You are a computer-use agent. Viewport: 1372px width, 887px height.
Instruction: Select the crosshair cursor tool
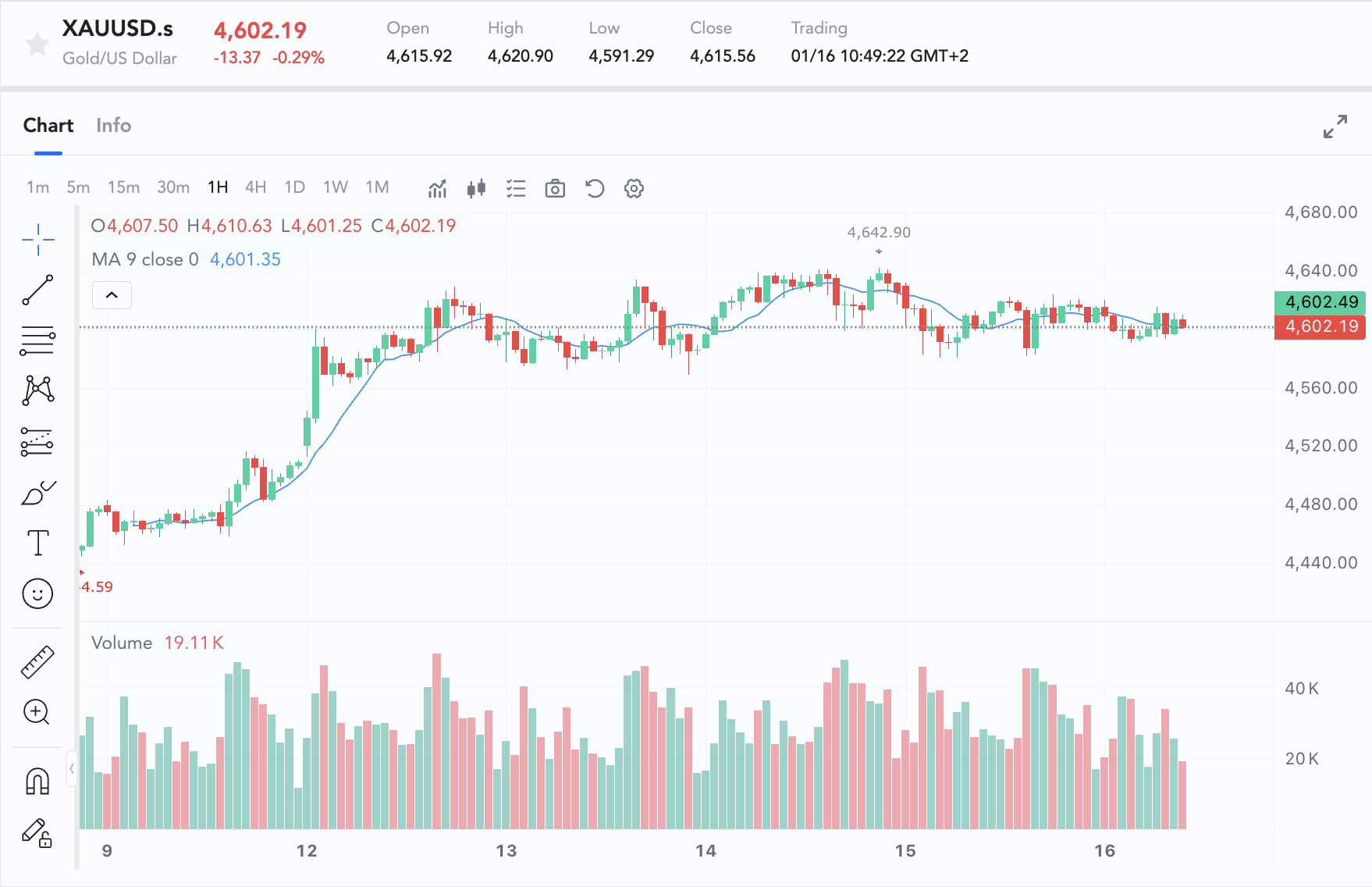pos(37,240)
